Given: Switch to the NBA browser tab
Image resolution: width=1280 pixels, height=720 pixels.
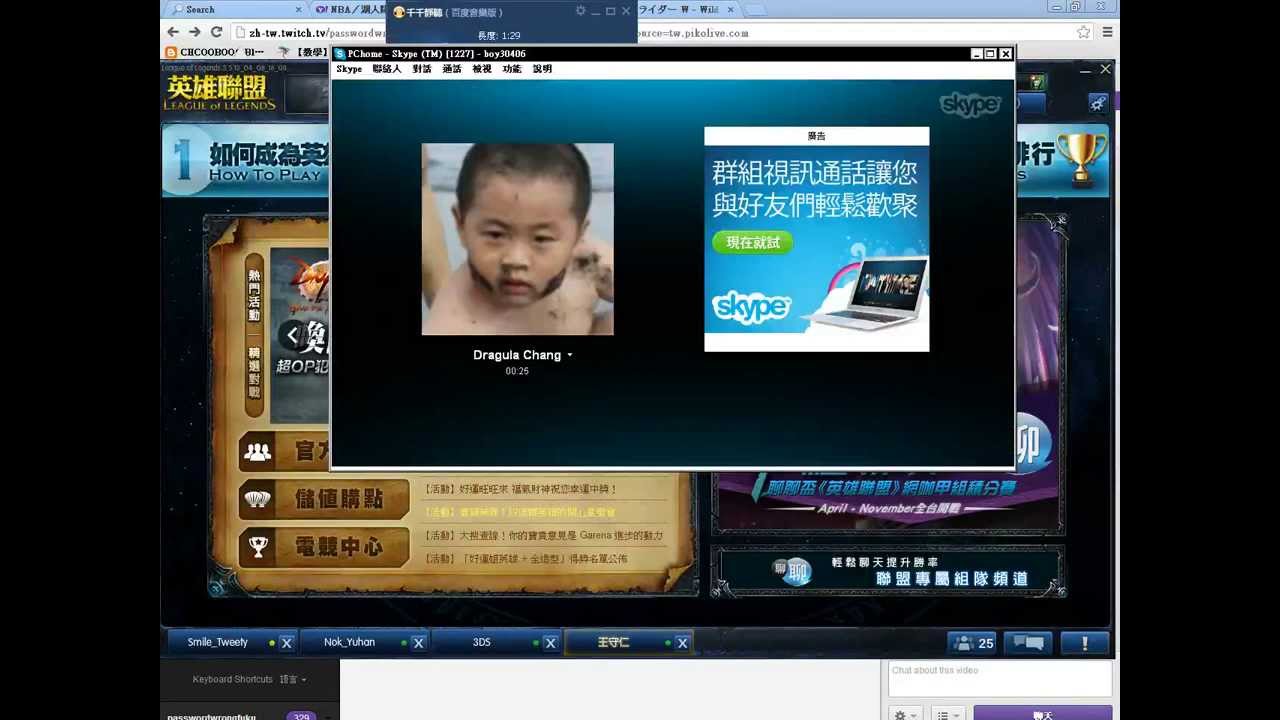Looking at the screenshot, I should (x=348, y=9).
